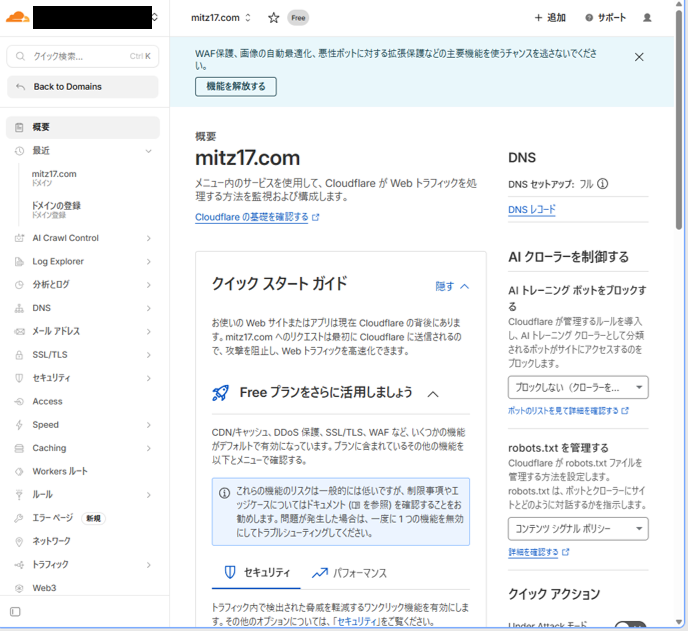Collapse the sidebar panel icon
The width and height of the screenshot is (688, 631).
[x=15, y=612]
